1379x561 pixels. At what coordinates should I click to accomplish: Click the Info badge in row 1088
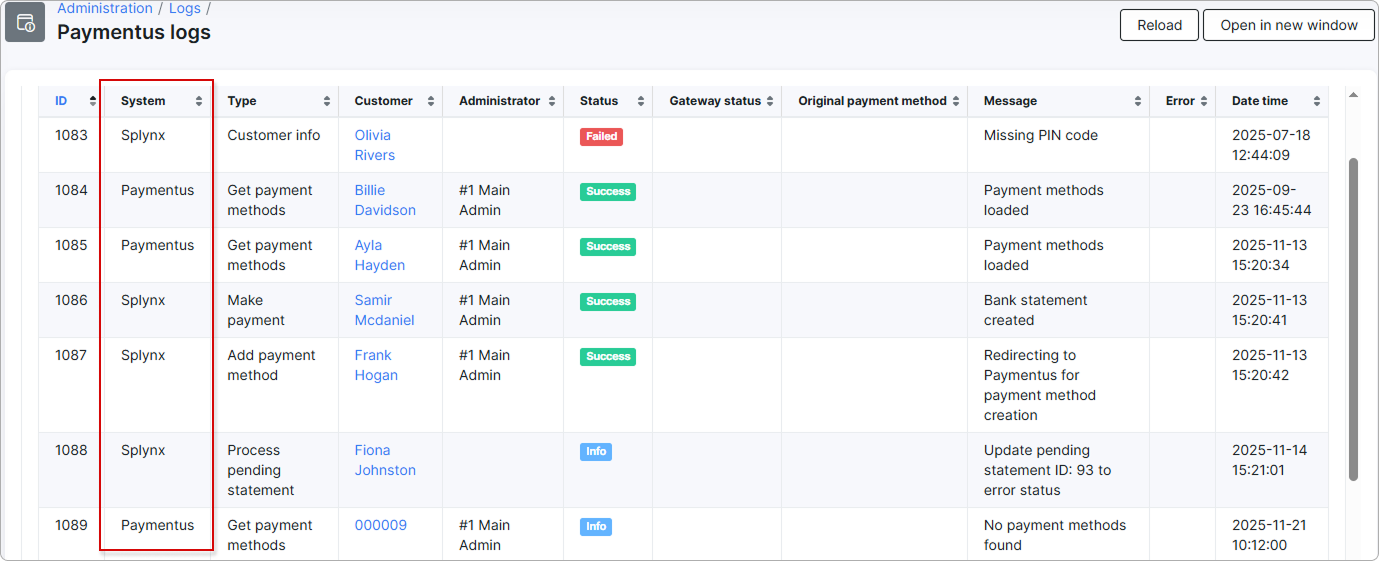point(596,452)
